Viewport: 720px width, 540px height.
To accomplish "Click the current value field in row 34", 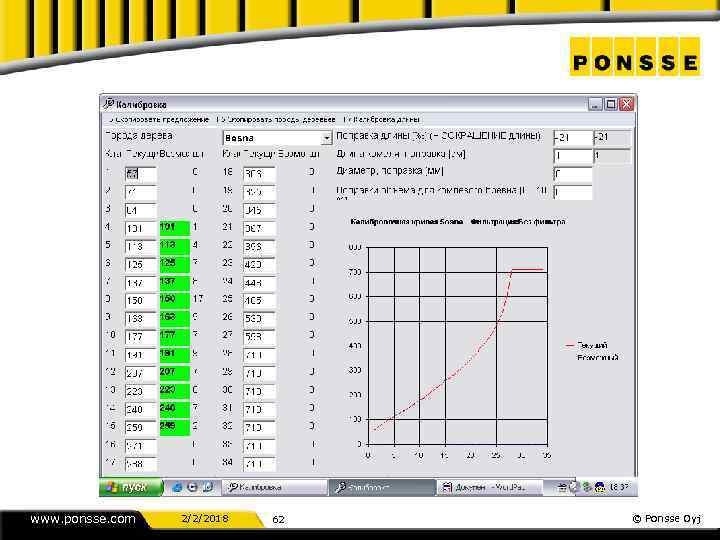I will point(259,464).
